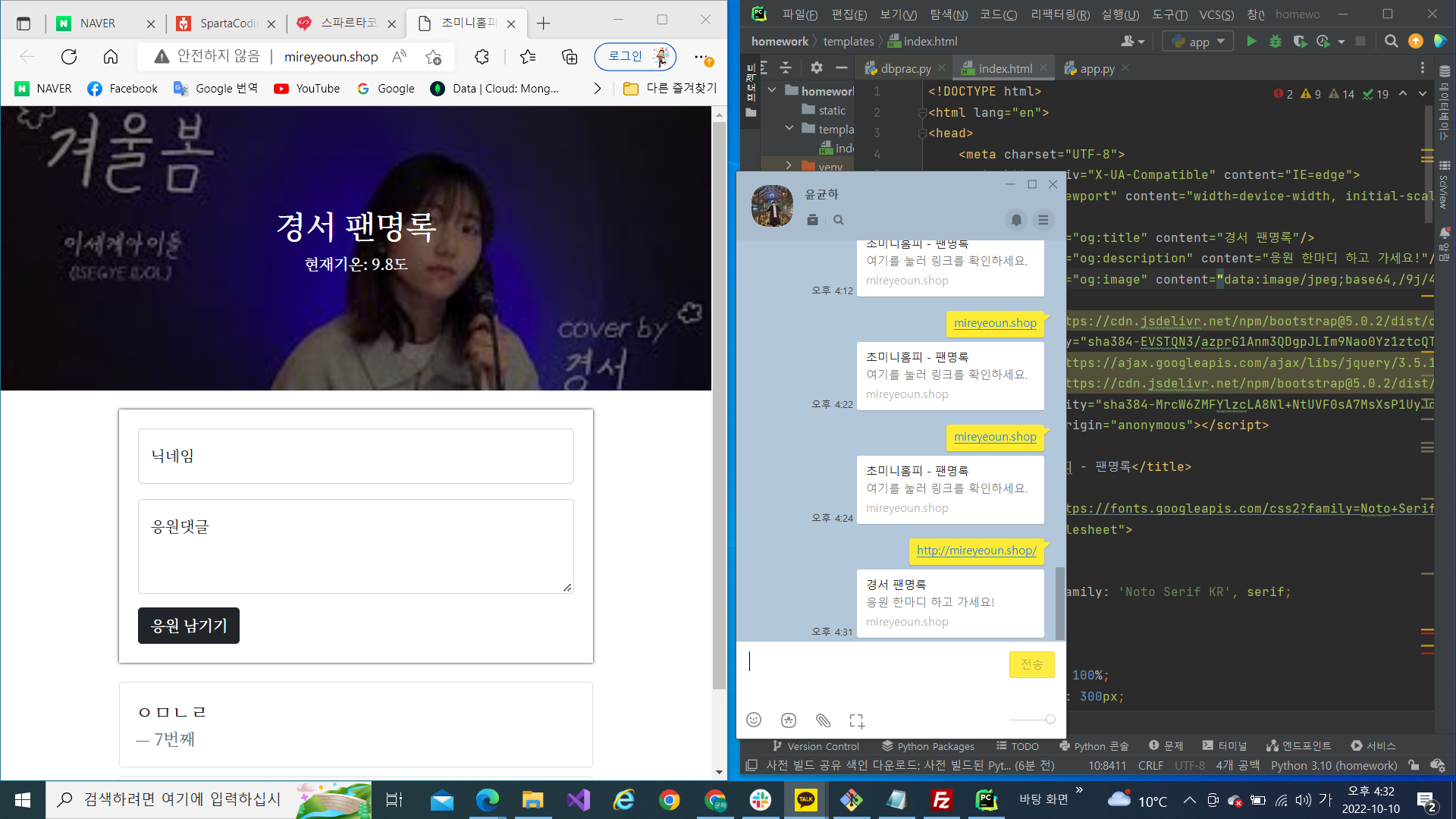
Task: Open project tree settings gear
Action: coord(816,68)
